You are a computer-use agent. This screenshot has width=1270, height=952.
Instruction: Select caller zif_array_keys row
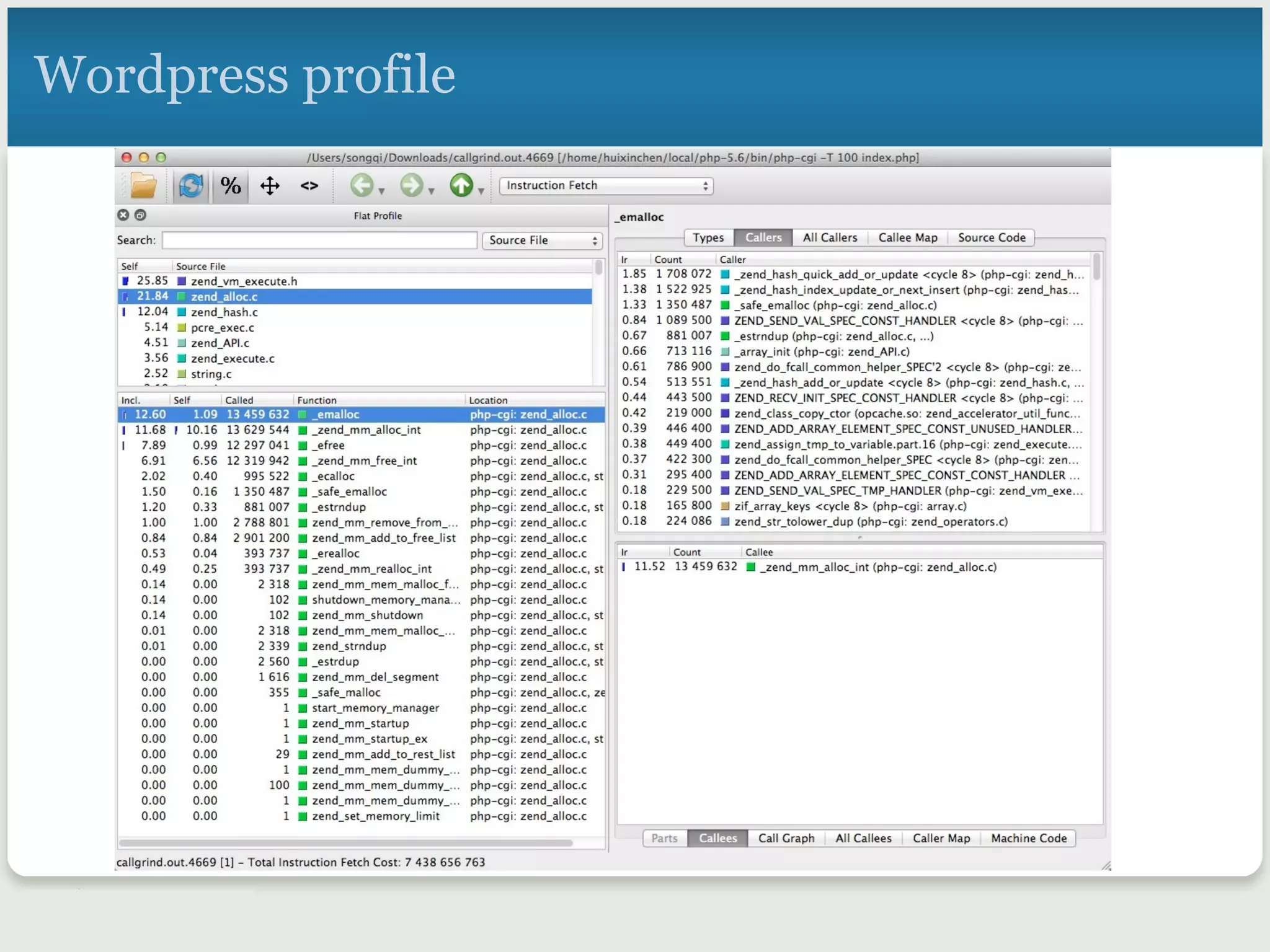pos(853,506)
